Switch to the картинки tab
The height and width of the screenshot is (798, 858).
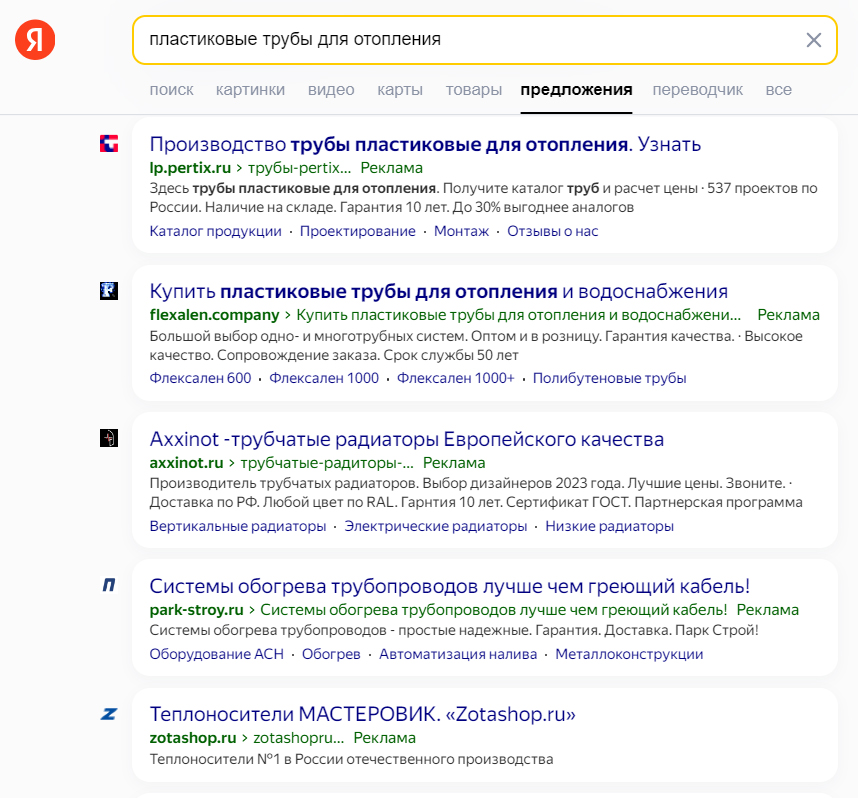250,90
